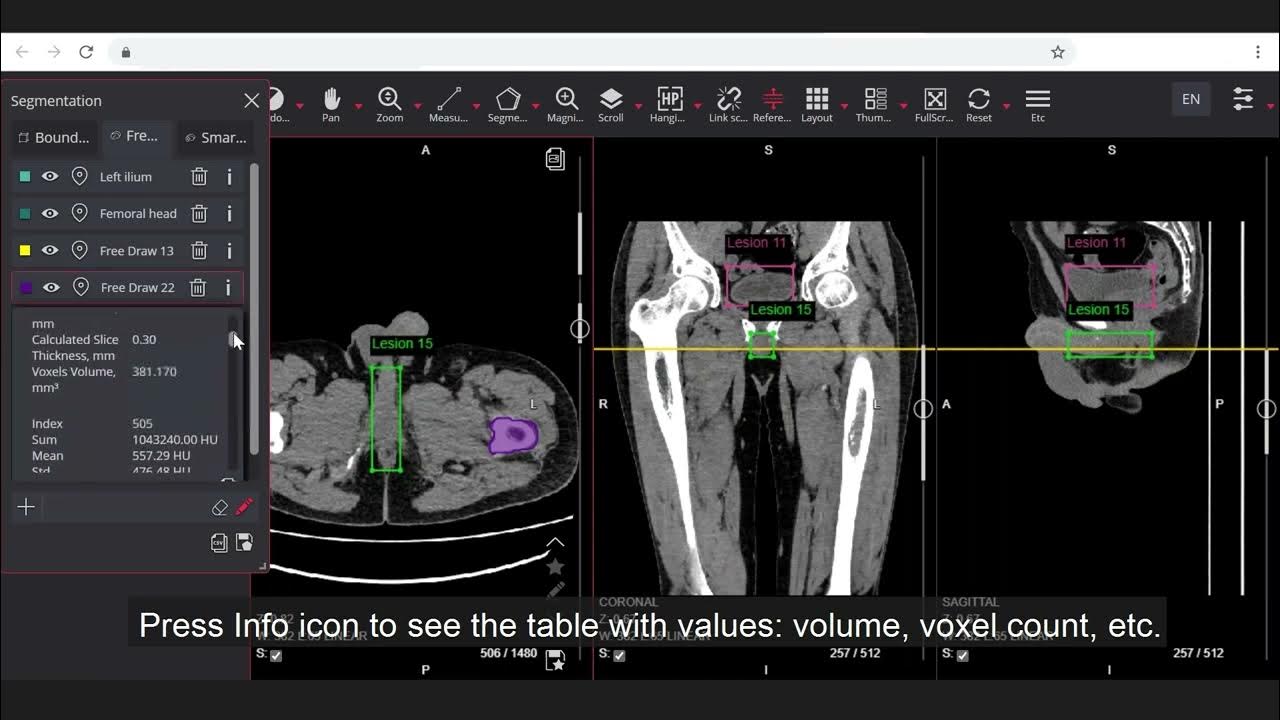The height and width of the screenshot is (720, 1280).
Task: Close the Segmentation panel
Action: click(x=251, y=101)
